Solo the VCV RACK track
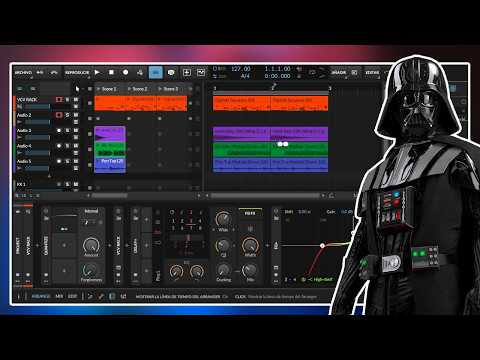This screenshot has height=360, width=480. (68, 99)
